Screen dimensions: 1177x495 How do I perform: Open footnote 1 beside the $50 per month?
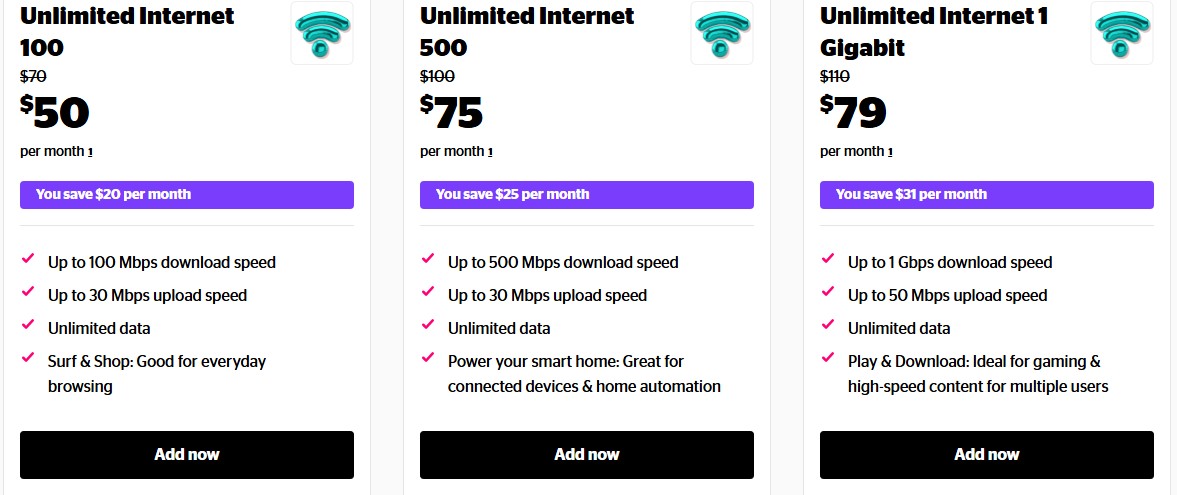pos(90,152)
